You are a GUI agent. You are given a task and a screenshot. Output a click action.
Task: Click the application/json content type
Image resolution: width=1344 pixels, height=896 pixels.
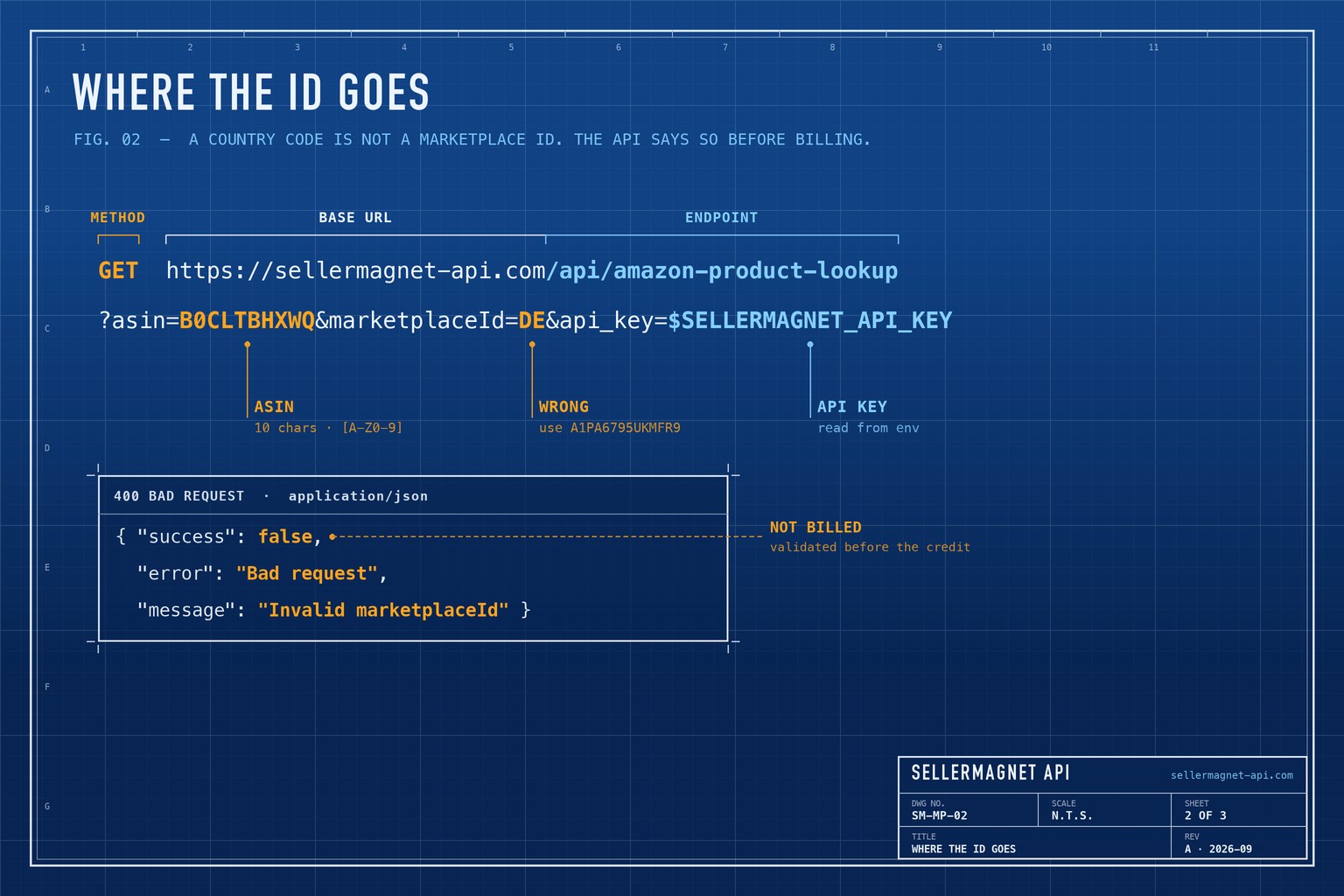point(358,496)
